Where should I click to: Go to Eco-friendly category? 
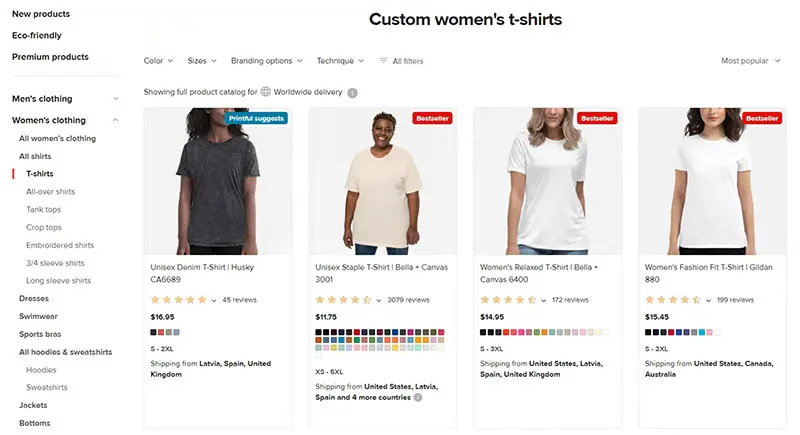coord(37,35)
